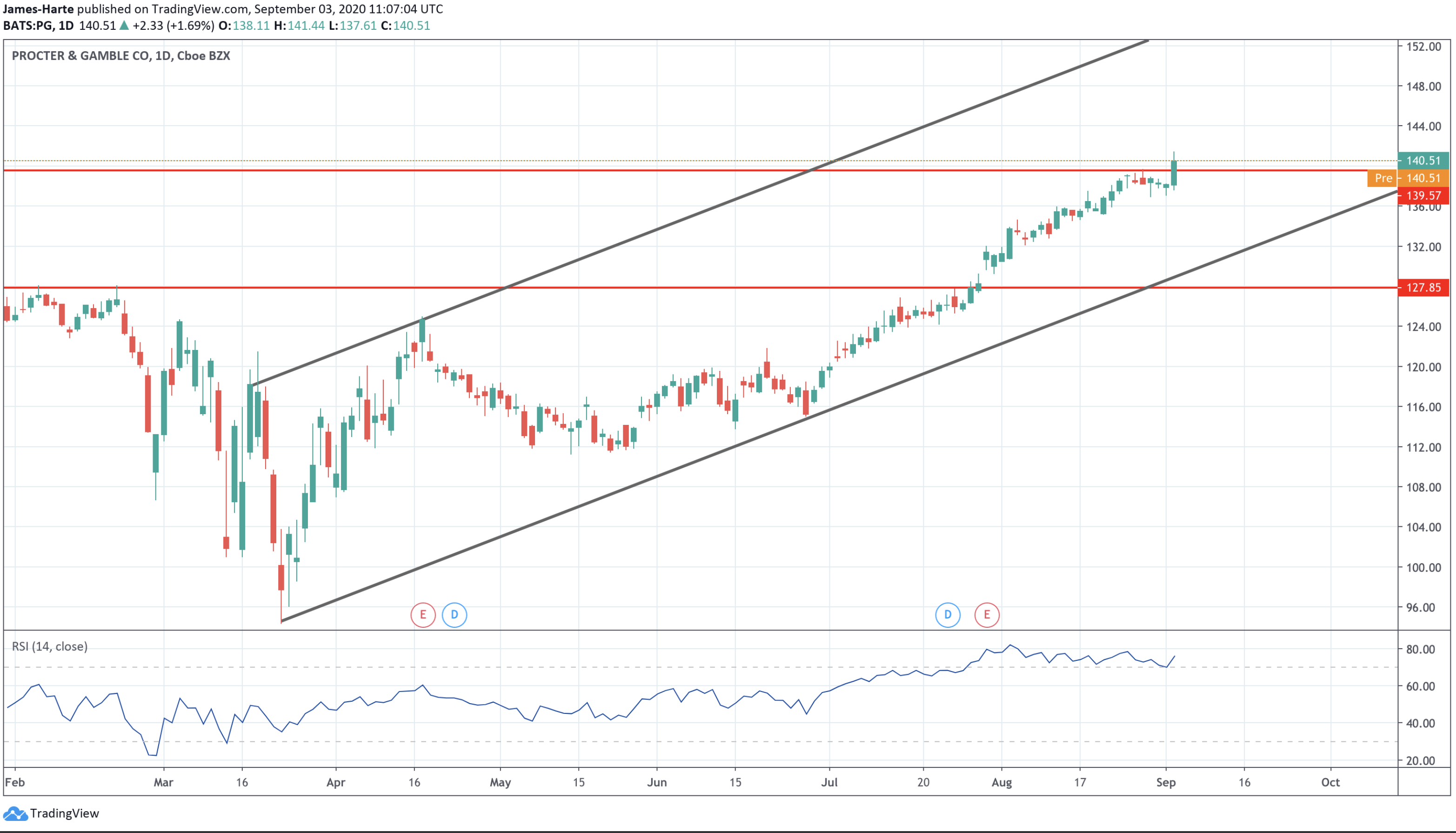Click the green up-arrow beside +2.33
Screen dimensions: 1456x833
tap(124, 26)
